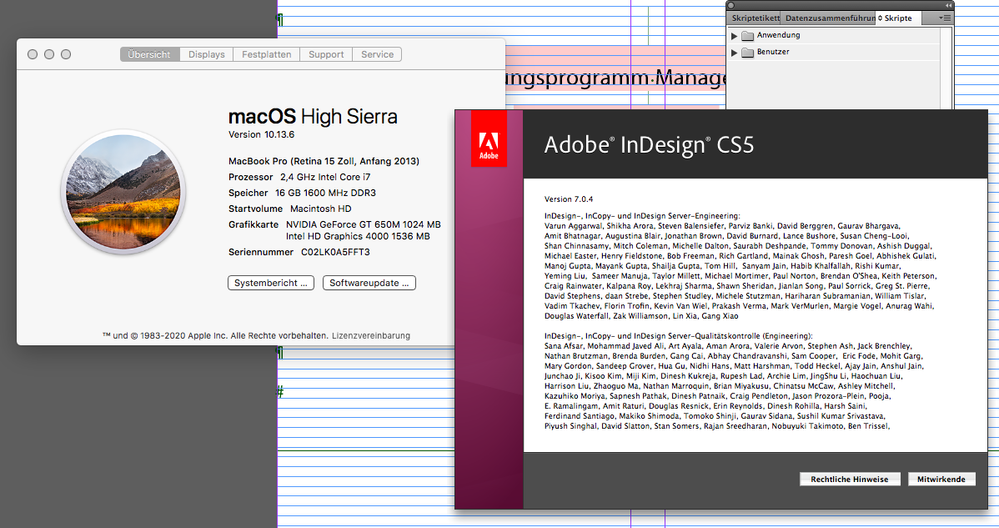The image size is (999, 528).
Task: Expand the Anwendung scripts folder
Action: click(x=734, y=36)
